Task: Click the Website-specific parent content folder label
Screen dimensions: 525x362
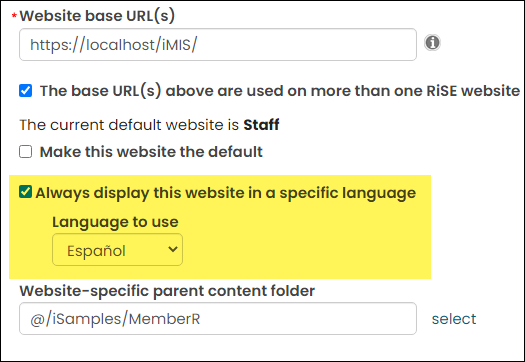Action: coord(167,291)
